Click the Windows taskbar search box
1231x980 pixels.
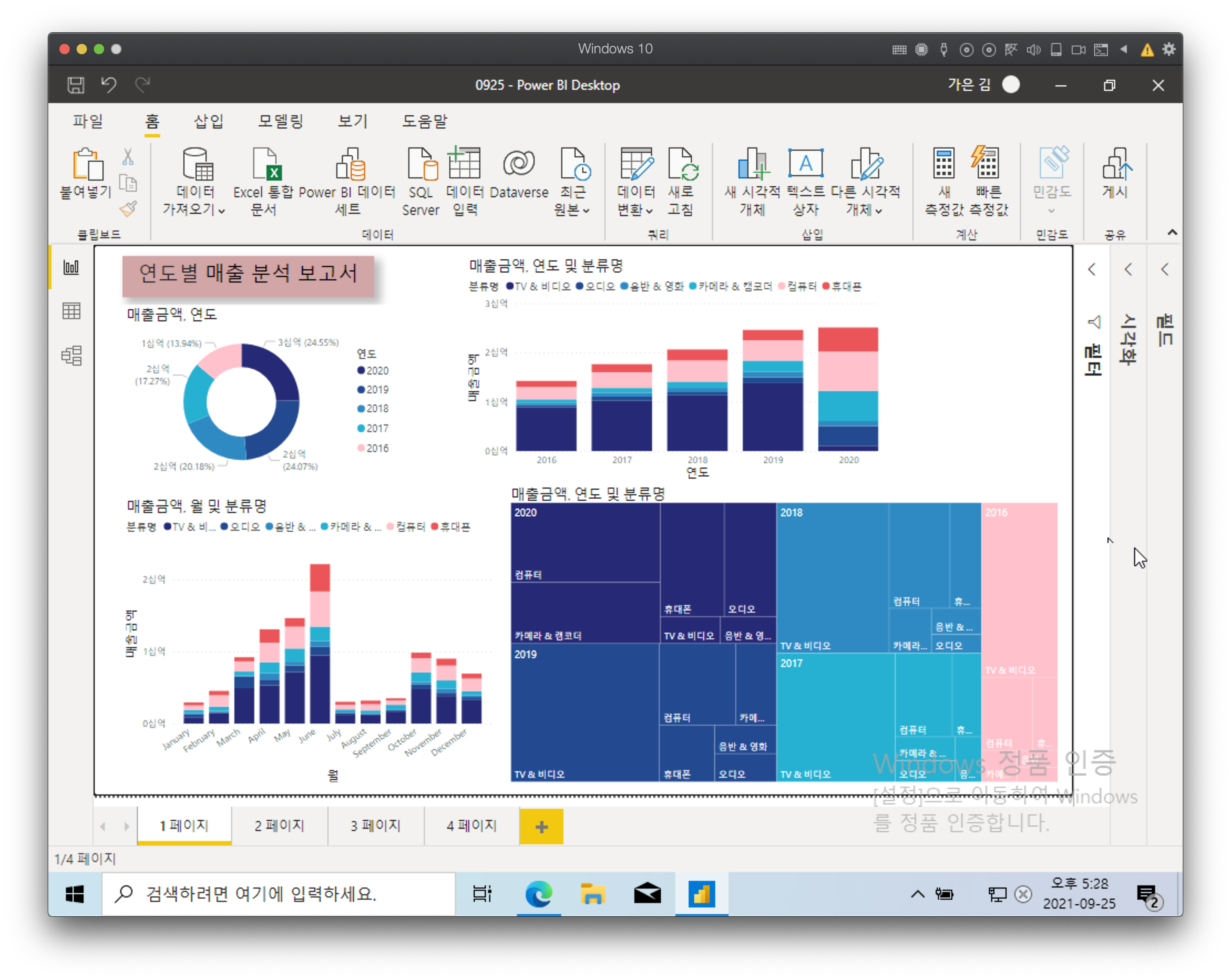point(278,893)
